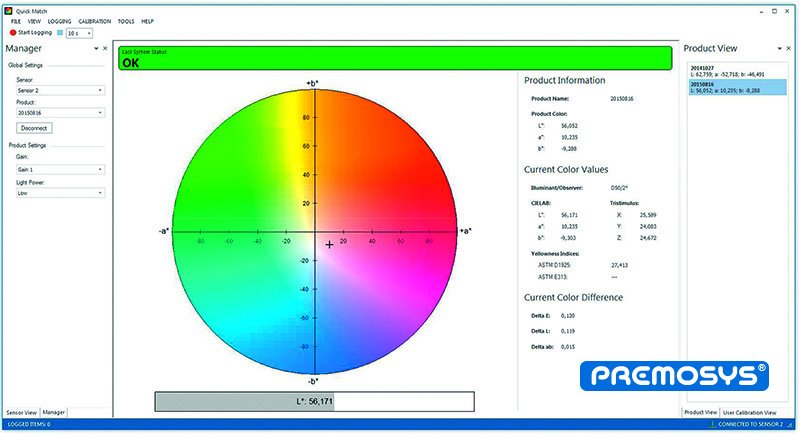Click the Disconnect button
800x436 pixels.
coord(34,128)
